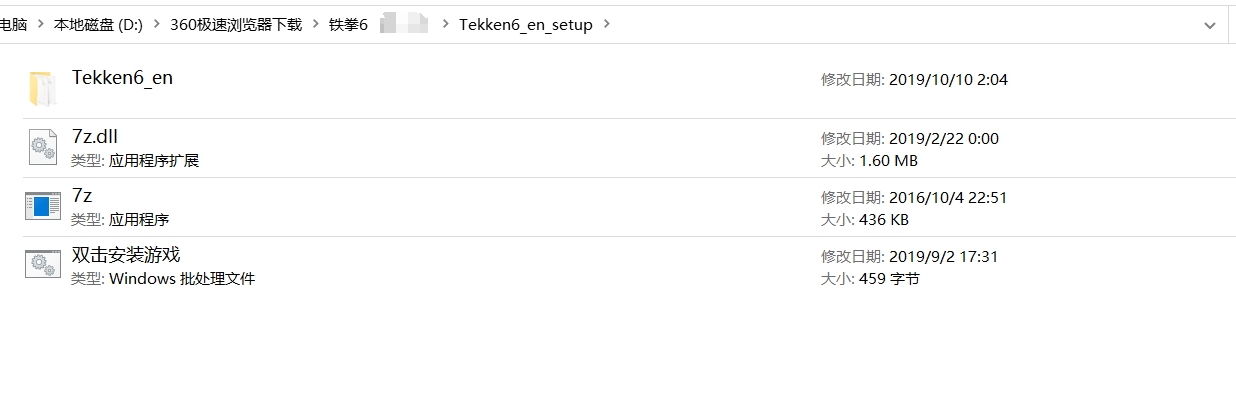This screenshot has height=415, width=1236.
Task: Jump to 铁拳6 breadcrumb folder
Action: pos(349,25)
